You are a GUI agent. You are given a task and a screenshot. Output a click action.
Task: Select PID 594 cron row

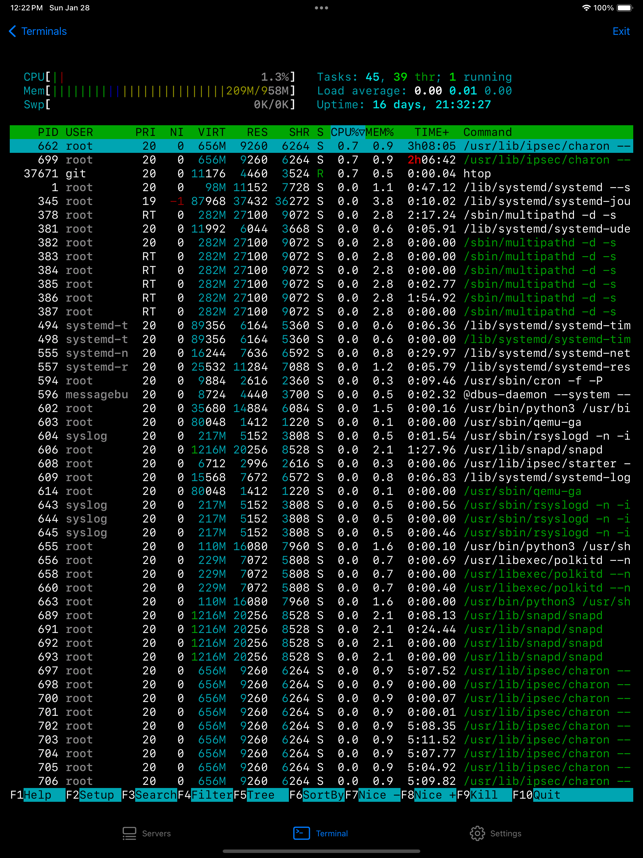(321, 381)
